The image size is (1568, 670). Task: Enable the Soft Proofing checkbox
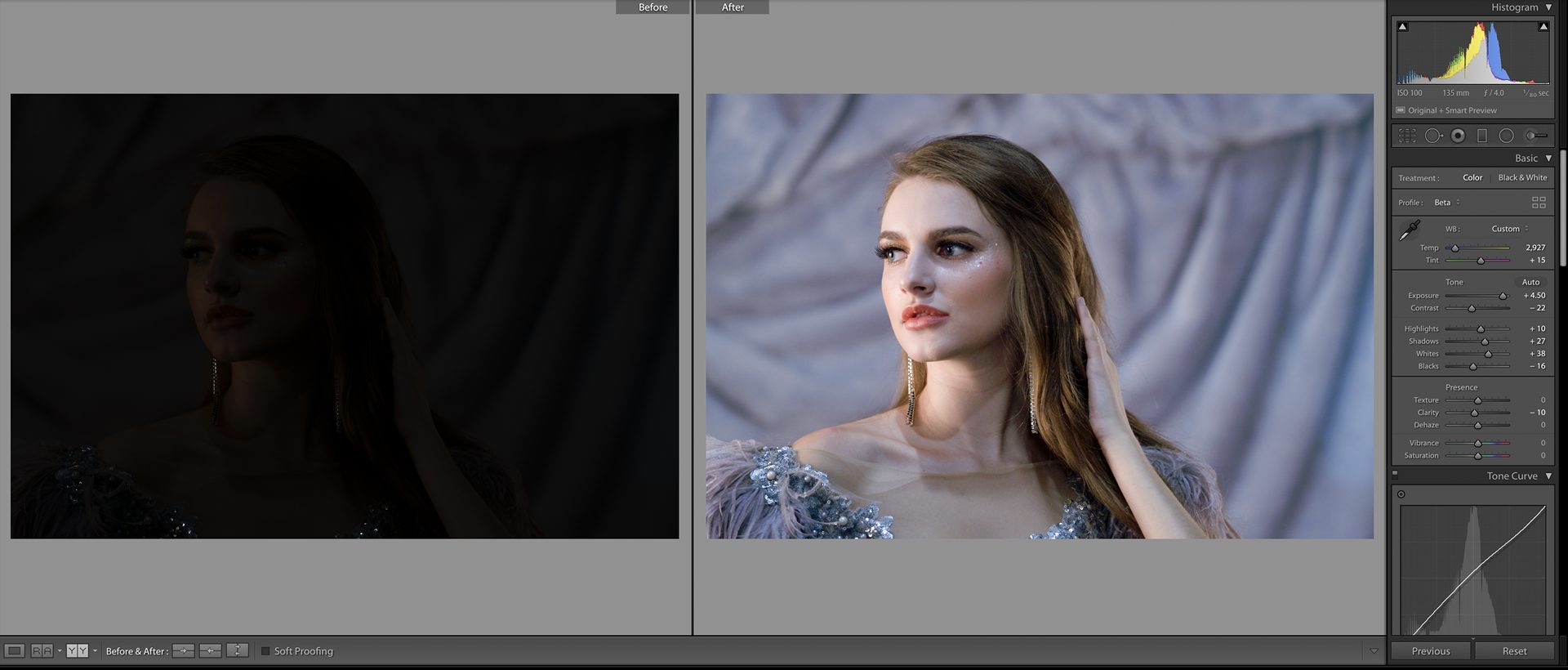[265, 651]
